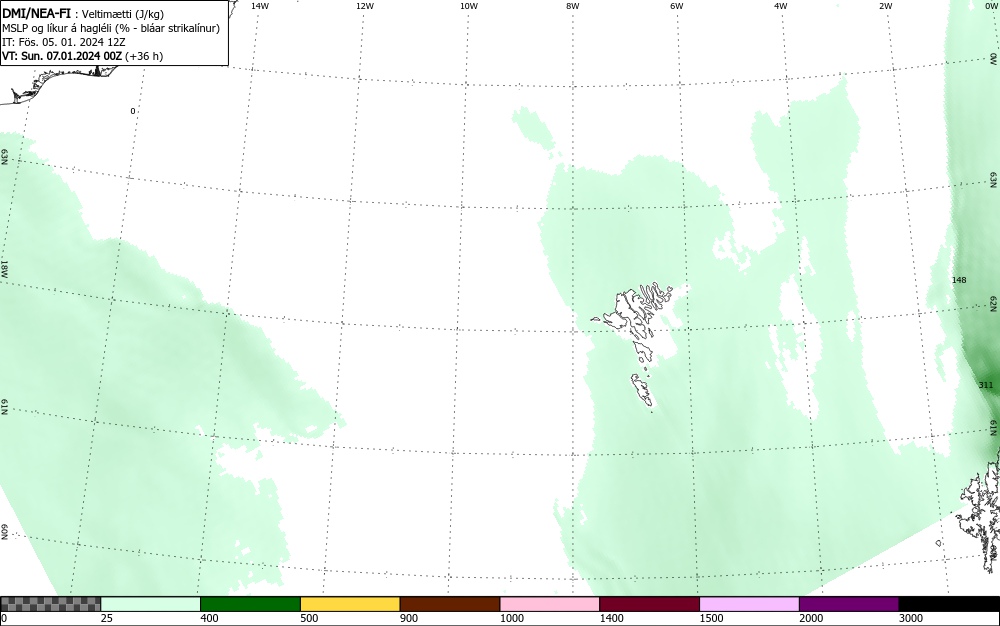Viewport: 1000px width, 626px height.
Task: Pick the maroon 1400–1500 legend swatch
Action: [x=649, y=604]
